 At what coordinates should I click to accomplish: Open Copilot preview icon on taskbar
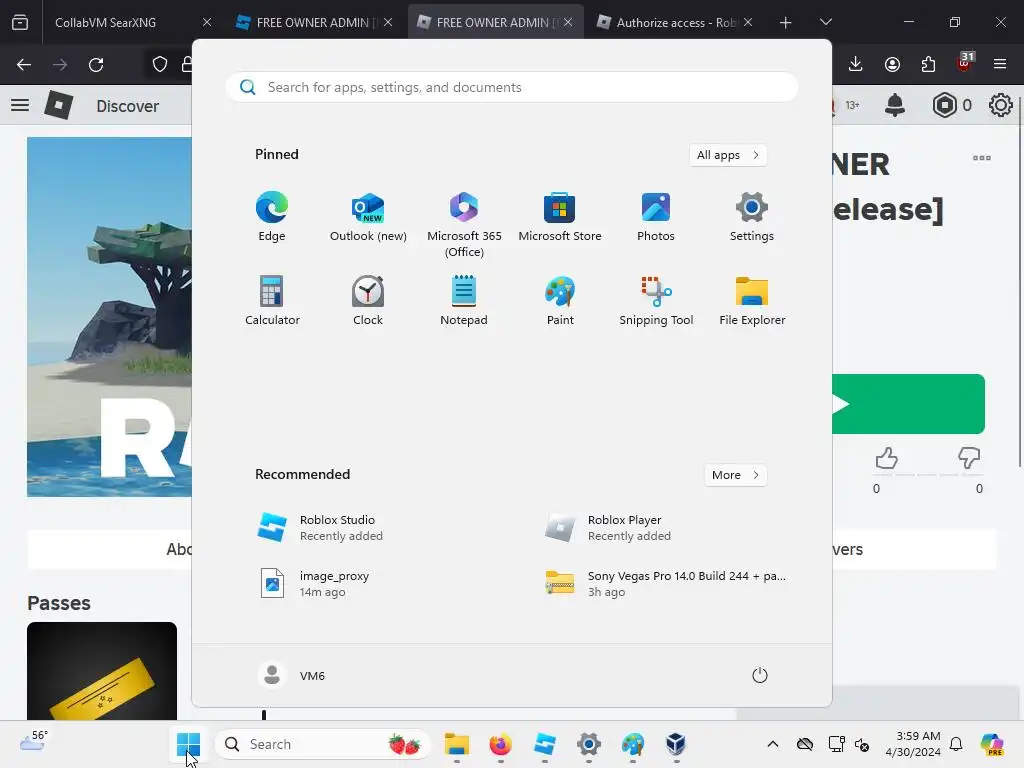click(x=992, y=744)
